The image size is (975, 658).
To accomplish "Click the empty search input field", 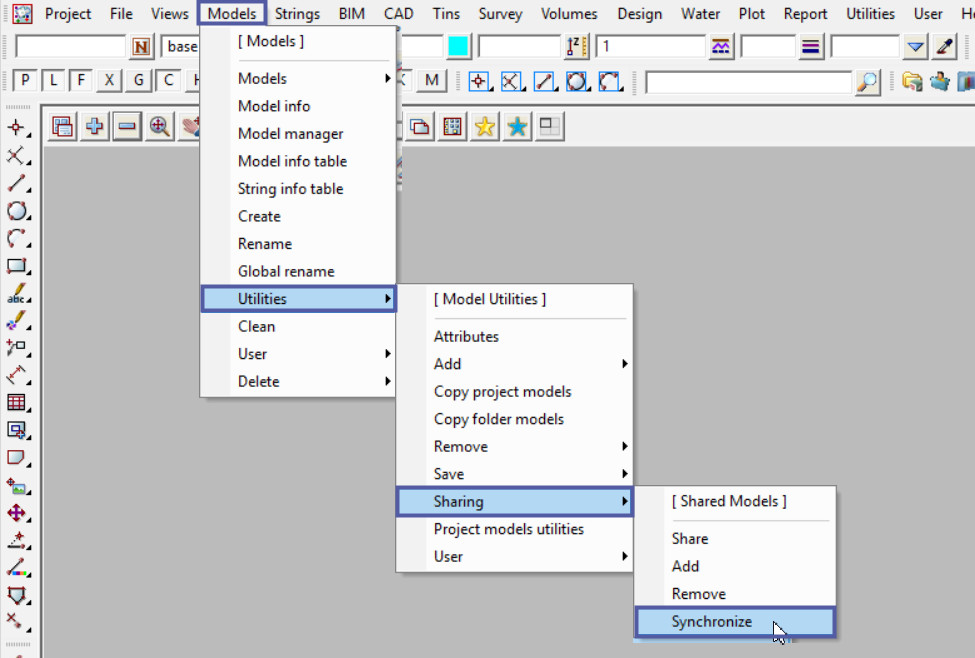I will coord(749,82).
